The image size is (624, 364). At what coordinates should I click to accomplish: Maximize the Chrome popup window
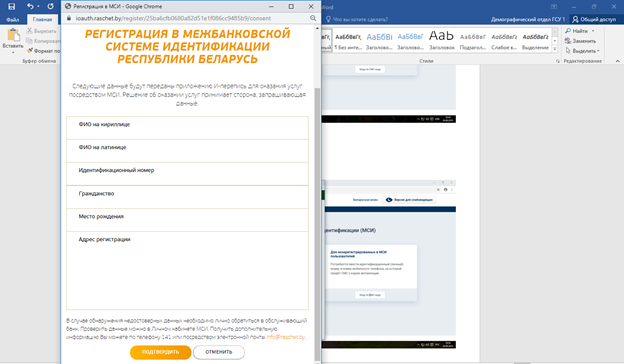coord(291,6)
